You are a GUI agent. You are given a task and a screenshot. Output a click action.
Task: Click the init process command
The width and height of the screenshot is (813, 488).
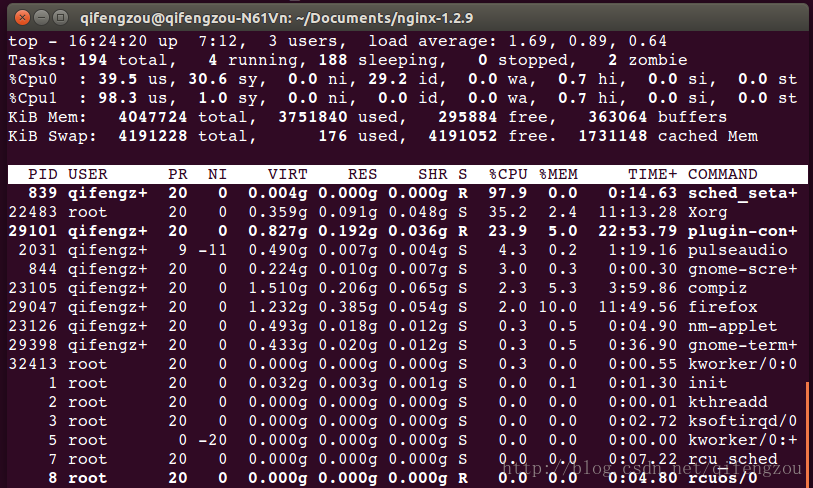[707, 383]
